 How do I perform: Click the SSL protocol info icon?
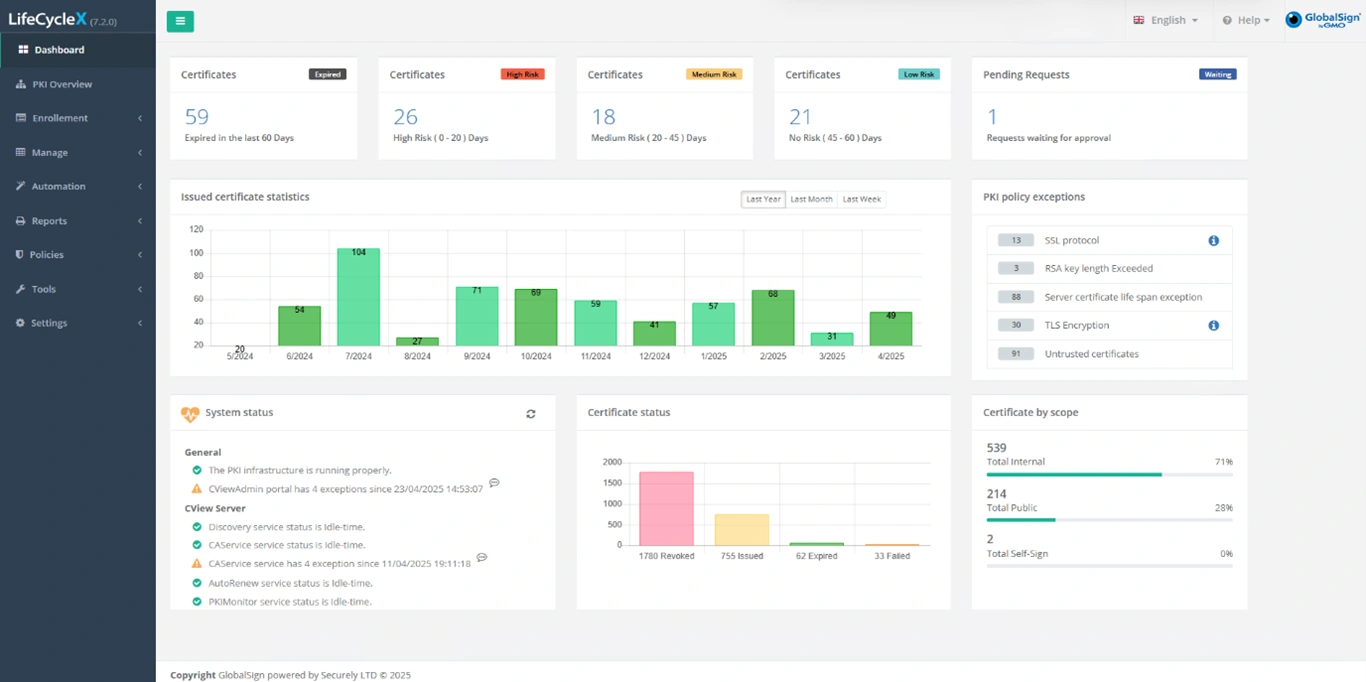pos(1213,241)
